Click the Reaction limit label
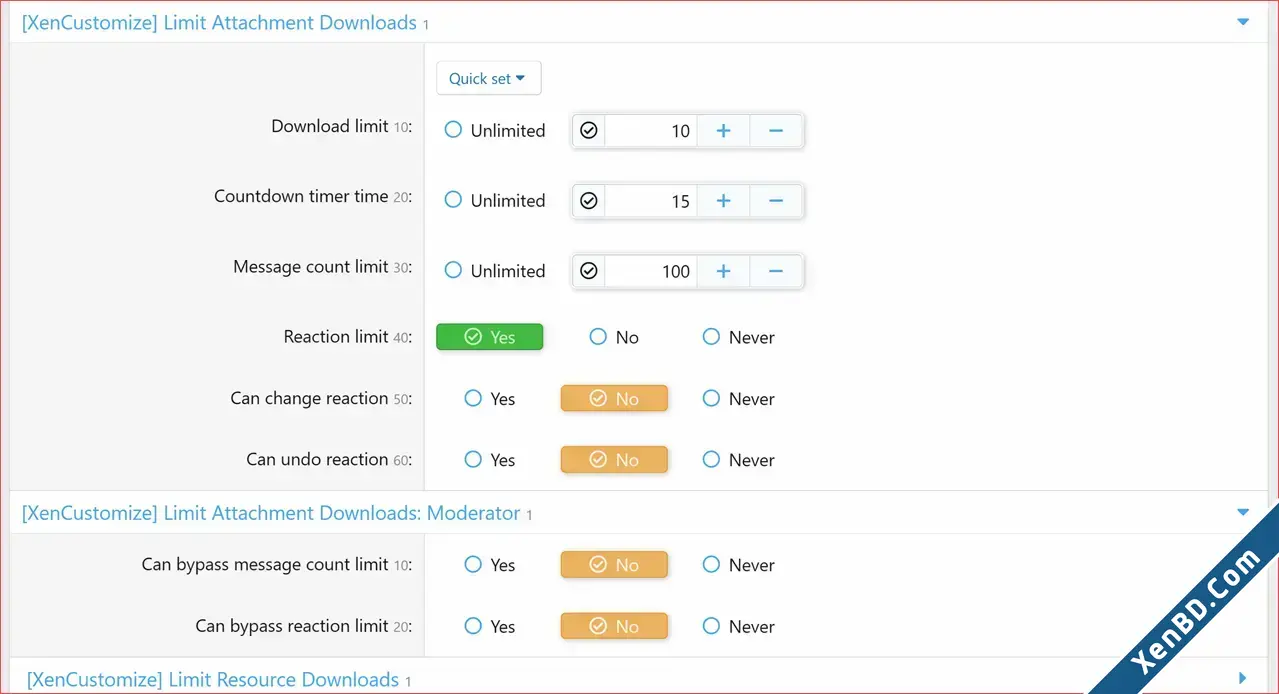 (x=335, y=337)
